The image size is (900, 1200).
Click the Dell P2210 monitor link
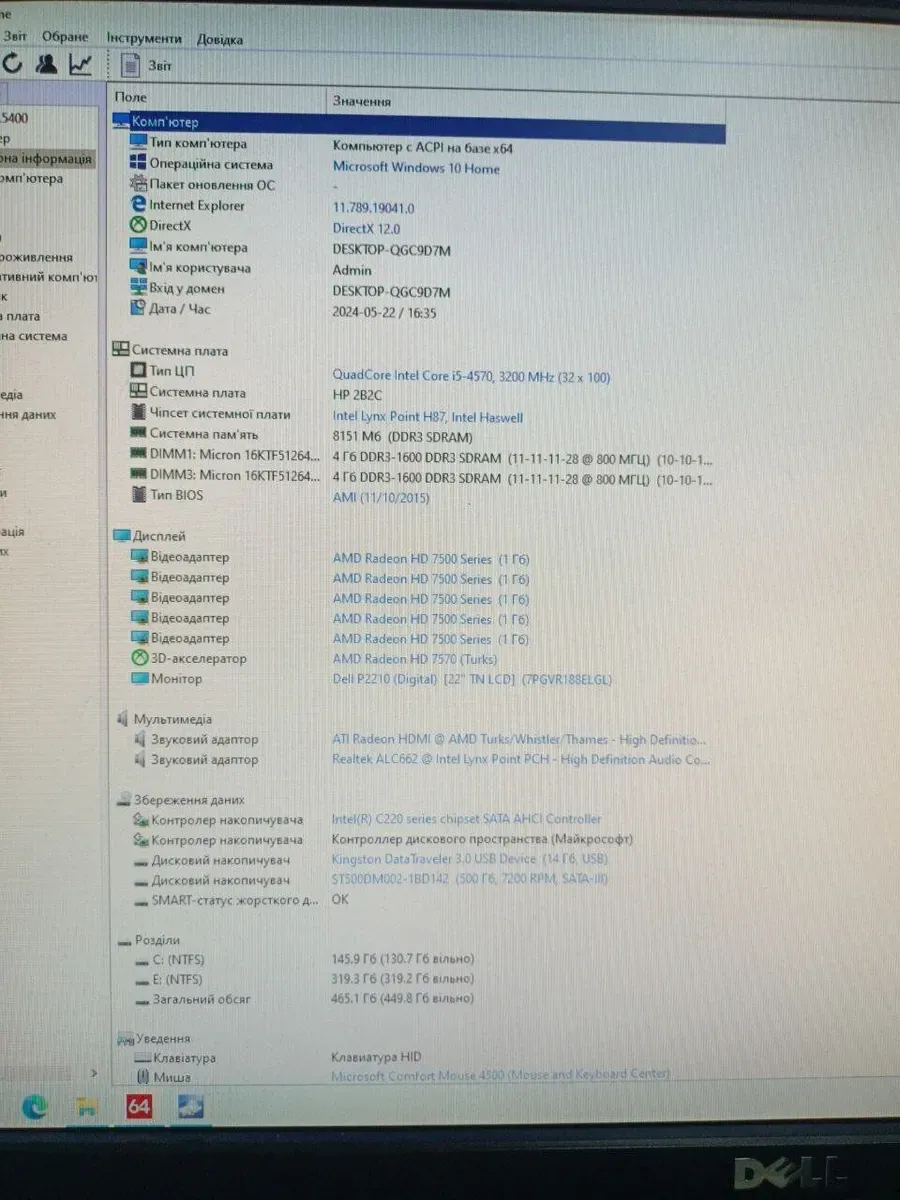point(471,679)
